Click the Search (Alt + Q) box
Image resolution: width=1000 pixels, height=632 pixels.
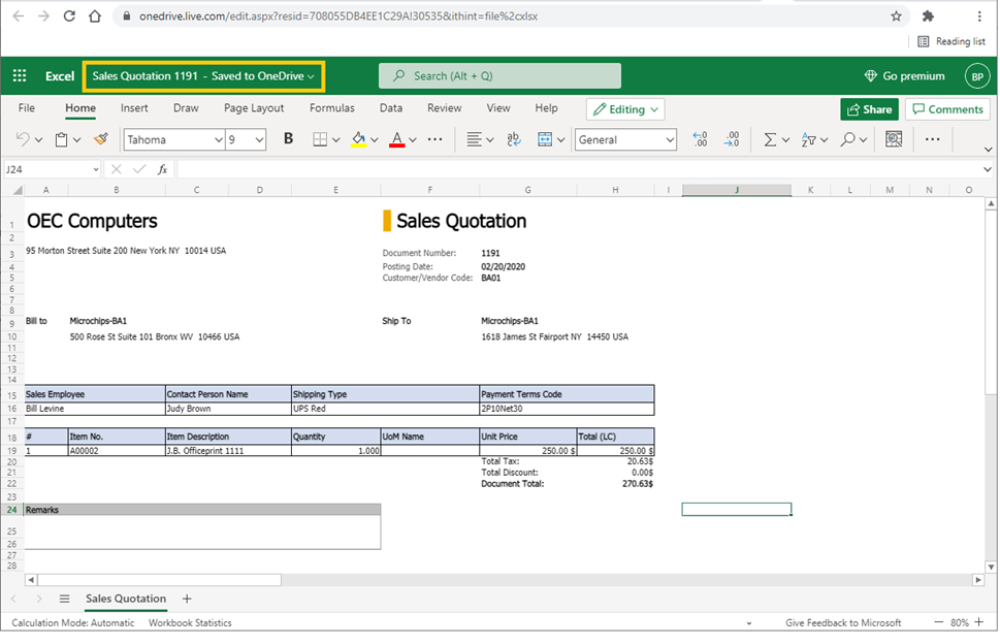click(499, 76)
